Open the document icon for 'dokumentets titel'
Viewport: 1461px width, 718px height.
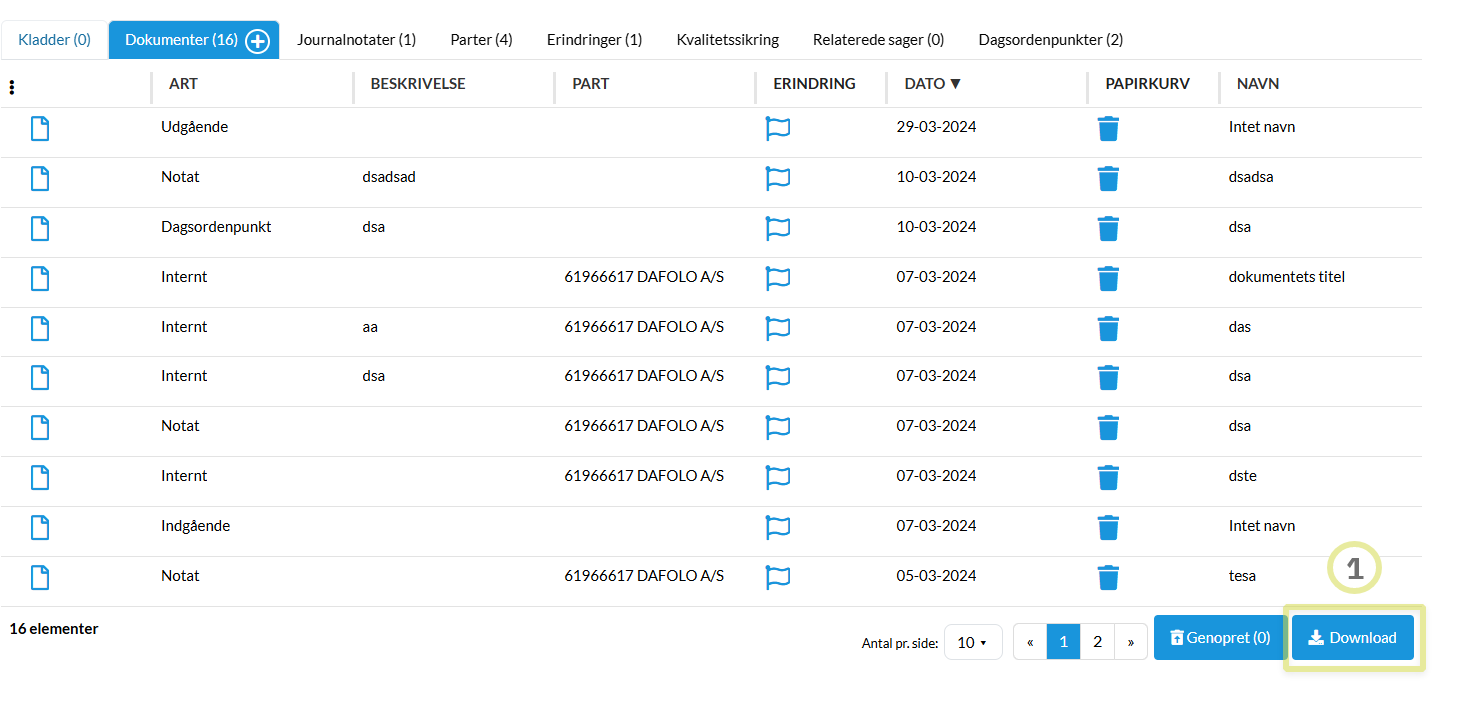(39, 278)
